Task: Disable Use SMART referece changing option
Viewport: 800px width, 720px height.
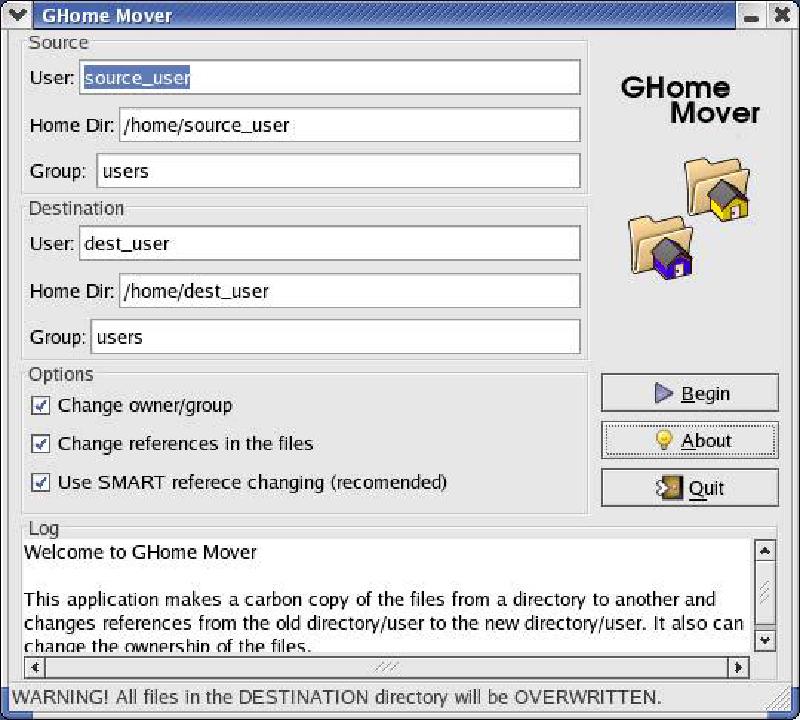Action: (40, 482)
